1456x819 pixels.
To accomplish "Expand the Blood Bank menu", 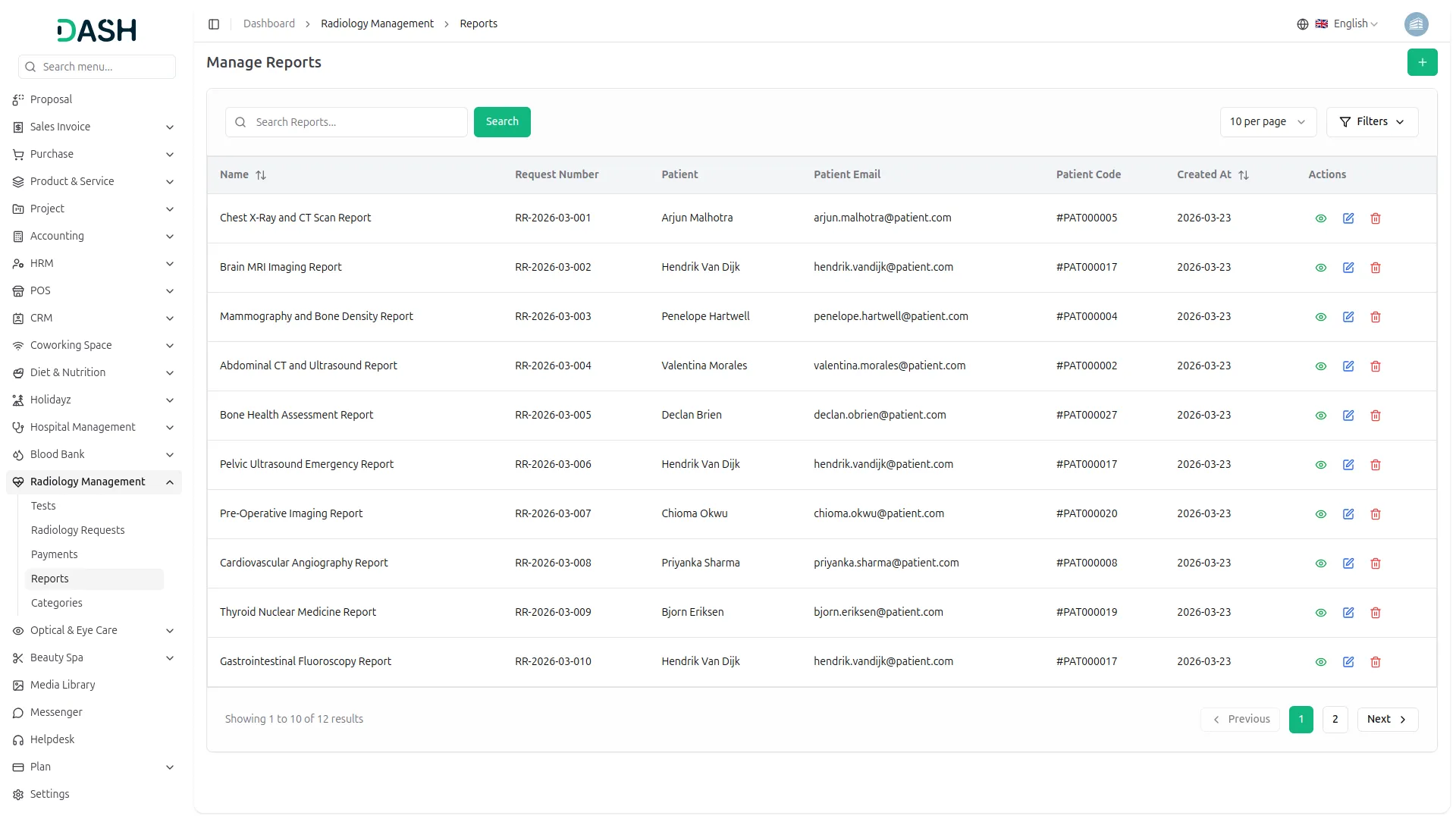I will pyautogui.click(x=93, y=455).
